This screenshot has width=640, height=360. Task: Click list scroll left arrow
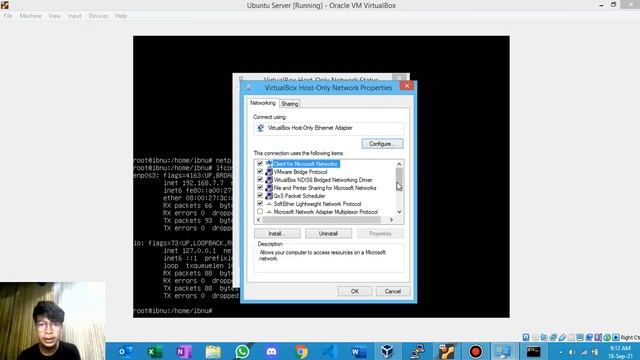pyautogui.click(x=258, y=220)
